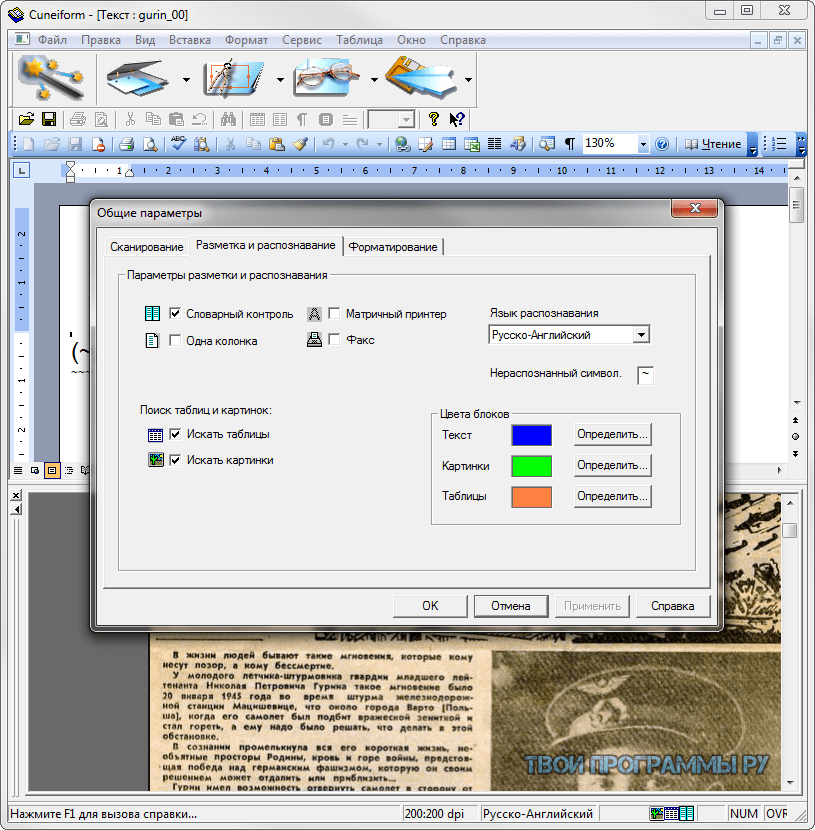
Task: Enable the Матричный принтер checkbox
Action: 334,313
